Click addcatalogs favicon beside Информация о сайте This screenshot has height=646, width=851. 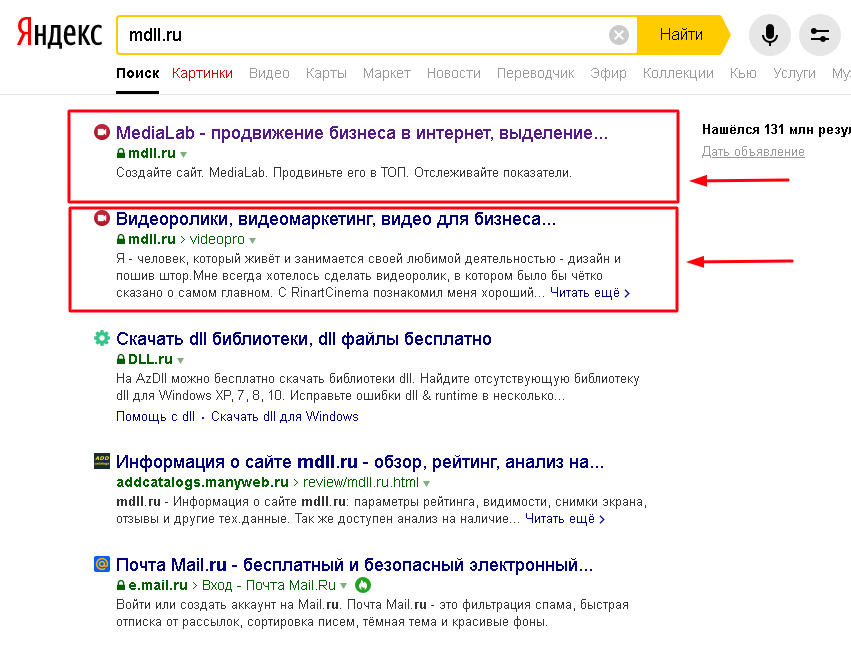pyautogui.click(x=101, y=461)
